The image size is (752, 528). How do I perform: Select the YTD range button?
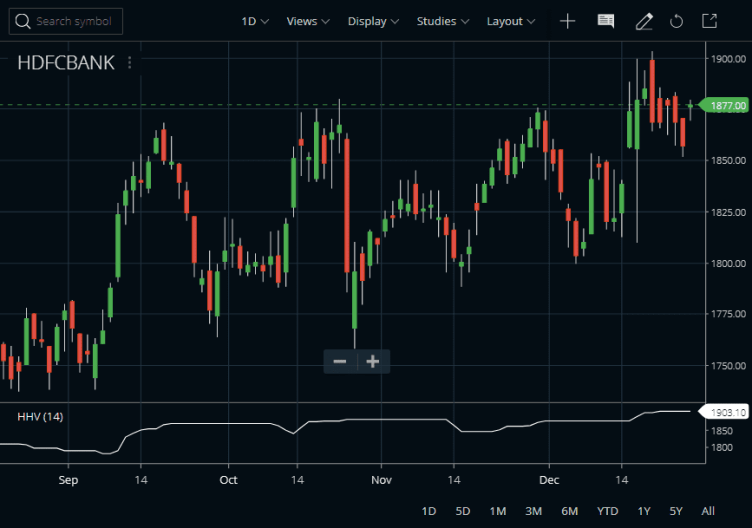tap(608, 511)
